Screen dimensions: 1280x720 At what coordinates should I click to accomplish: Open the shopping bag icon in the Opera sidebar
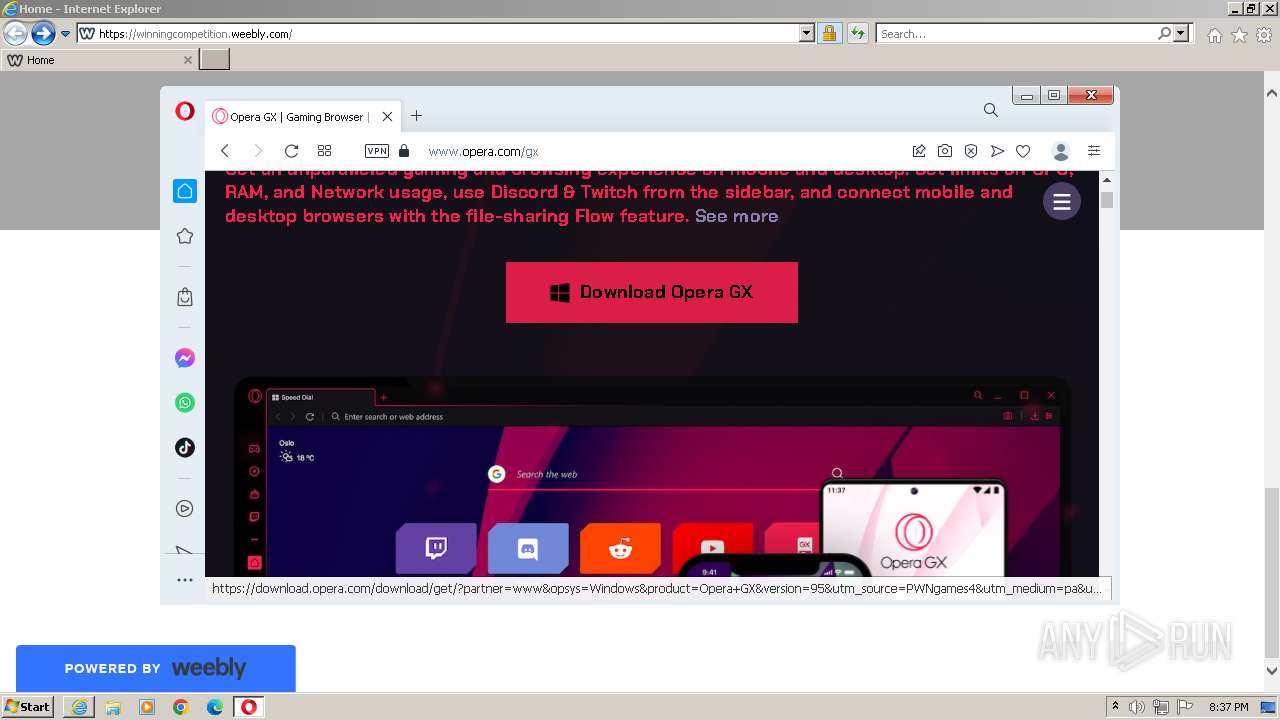pos(185,297)
